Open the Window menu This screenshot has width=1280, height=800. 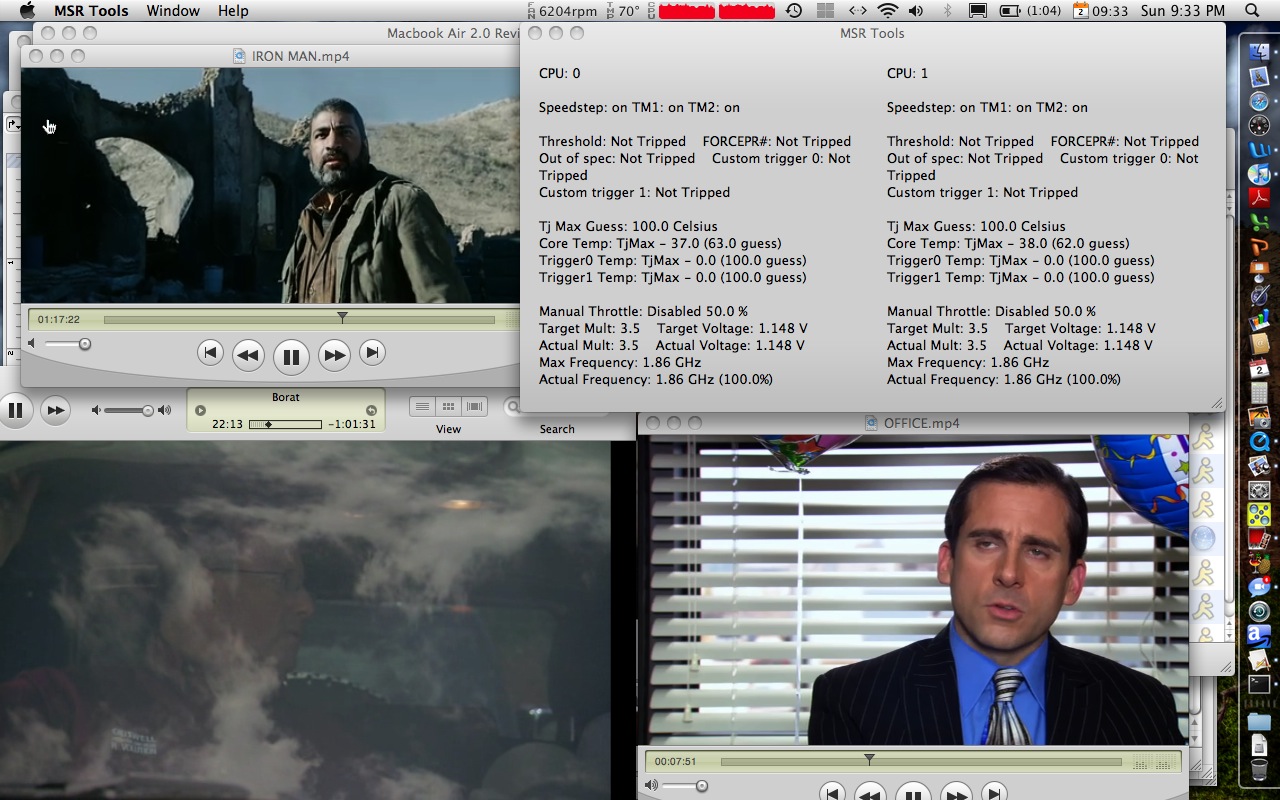click(x=173, y=11)
